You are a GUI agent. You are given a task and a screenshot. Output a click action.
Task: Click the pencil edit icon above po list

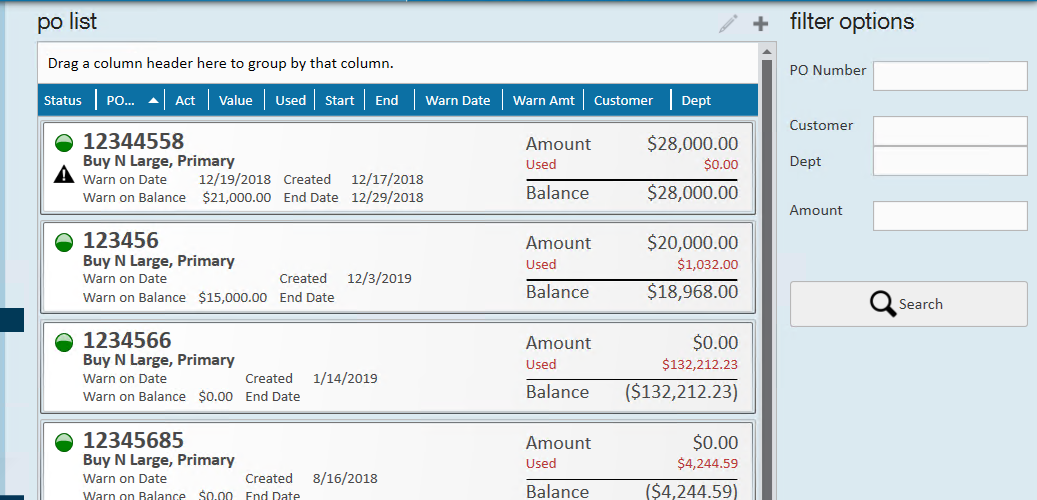[728, 24]
